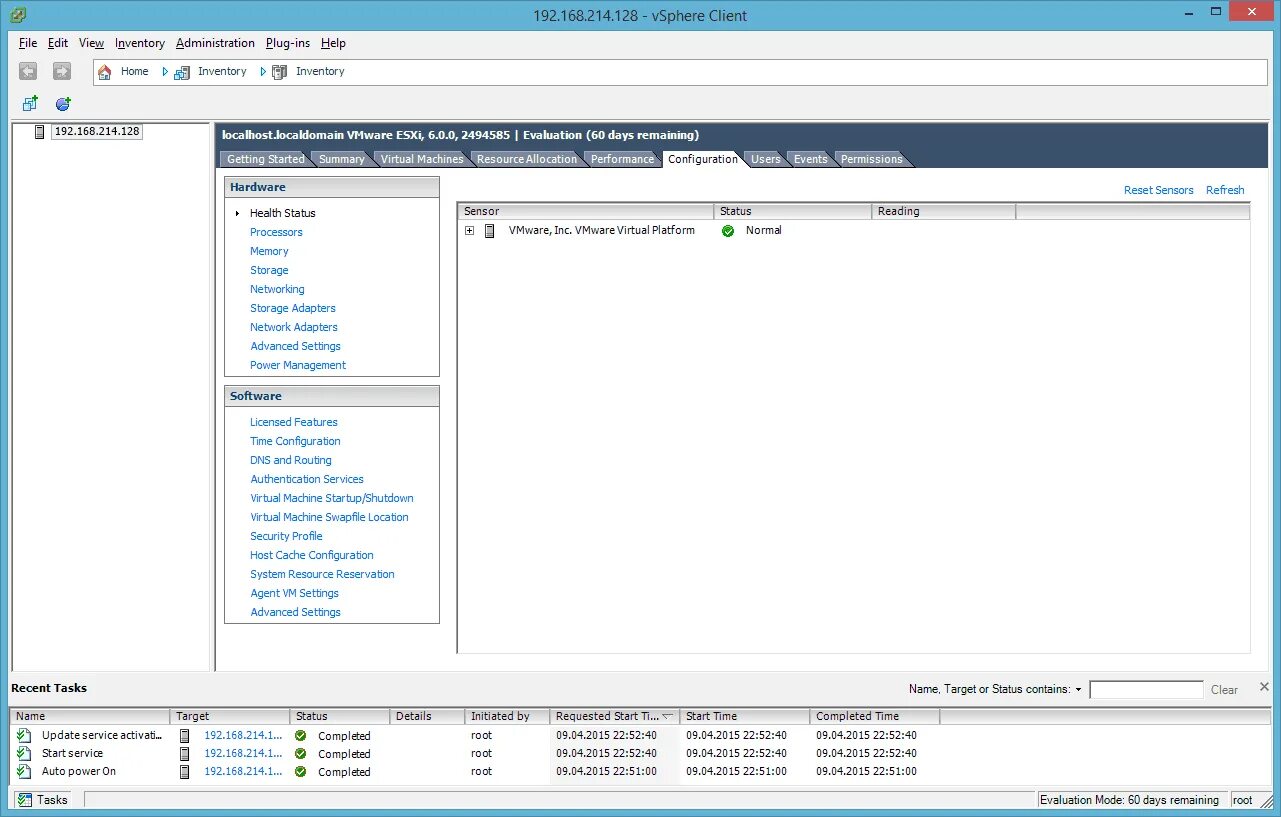Screen dimensions: 1281x817
Task: Click the New Virtual Machine toolbar icon
Action: point(30,104)
